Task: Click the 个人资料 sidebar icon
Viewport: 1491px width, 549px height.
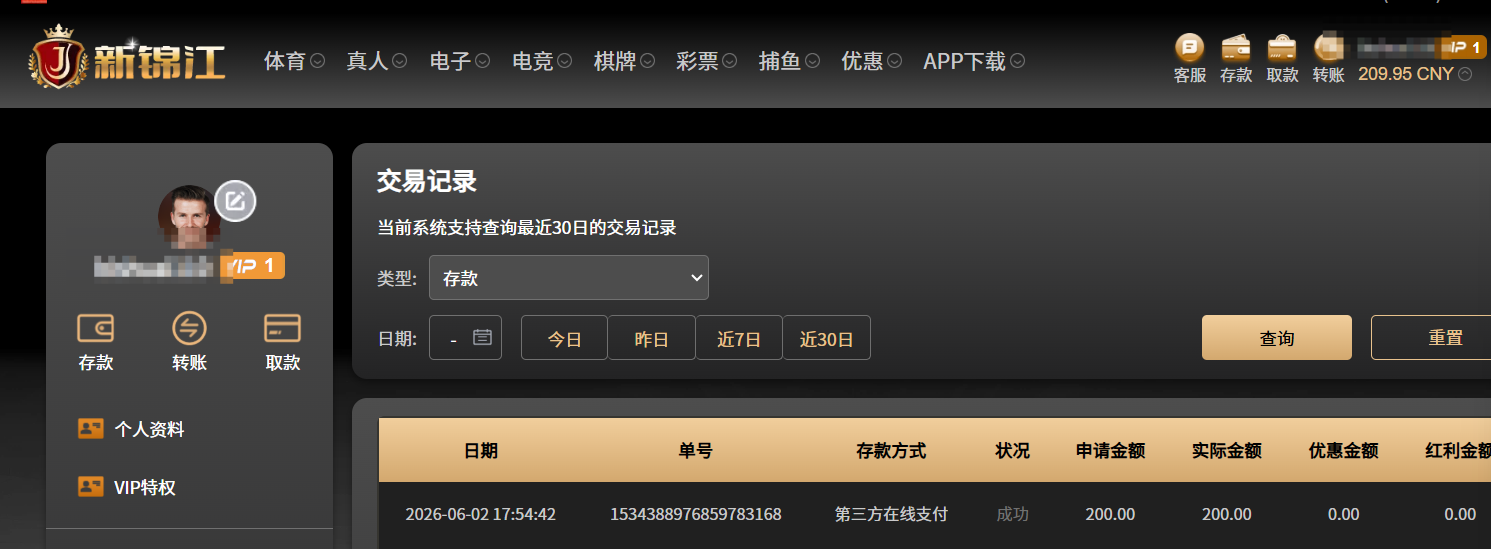Action: coord(91,429)
